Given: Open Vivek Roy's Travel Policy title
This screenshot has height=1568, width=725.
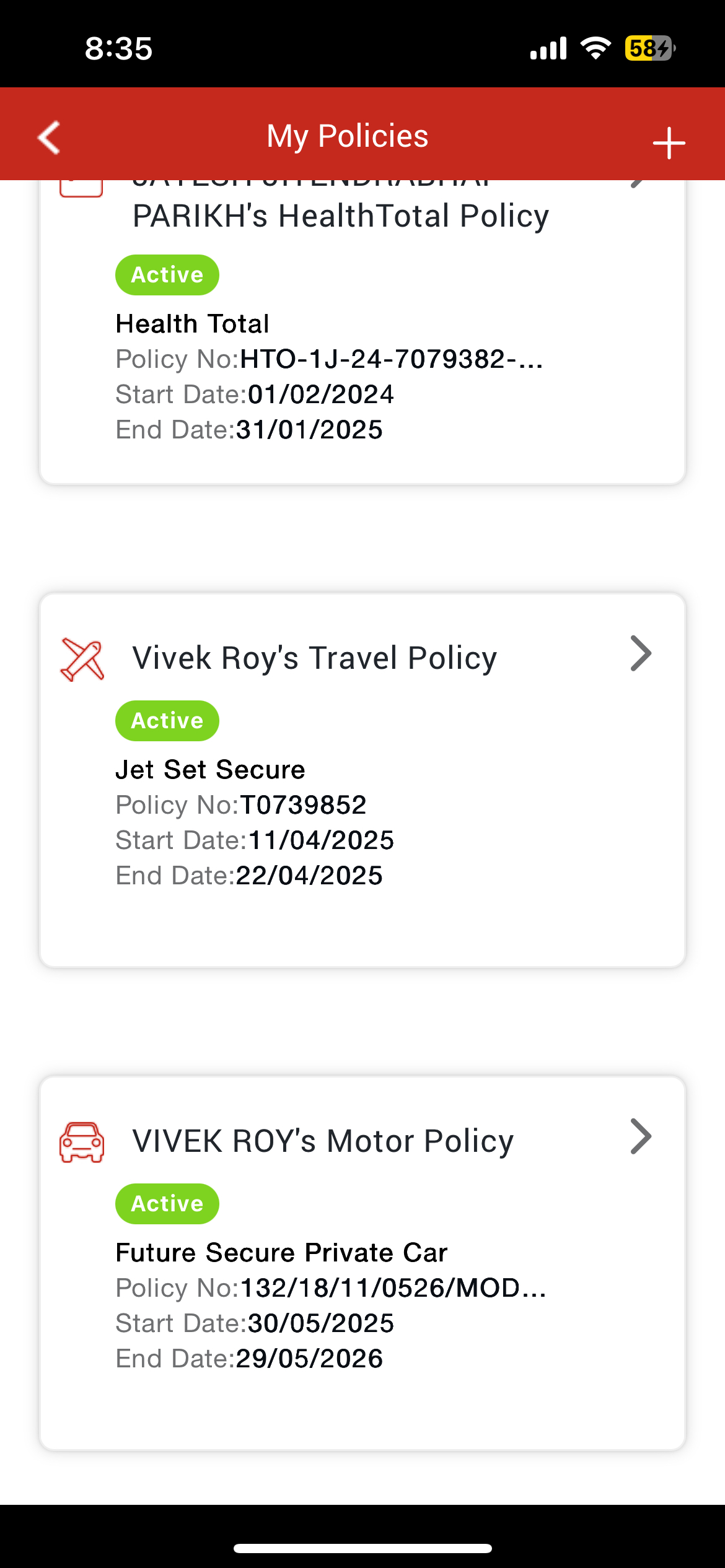Looking at the screenshot, I should click(x=315, y=658).
